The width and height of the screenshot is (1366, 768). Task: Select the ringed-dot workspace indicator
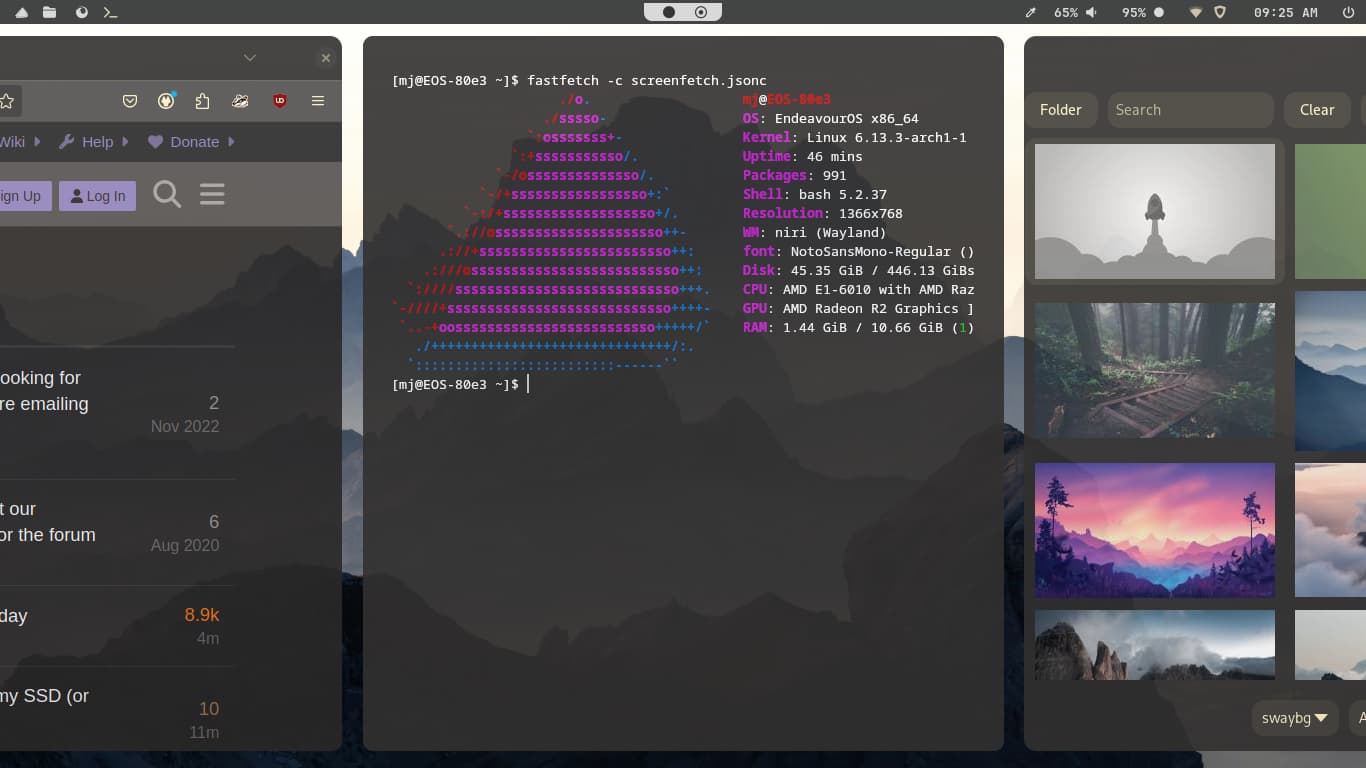coord(701,12)
